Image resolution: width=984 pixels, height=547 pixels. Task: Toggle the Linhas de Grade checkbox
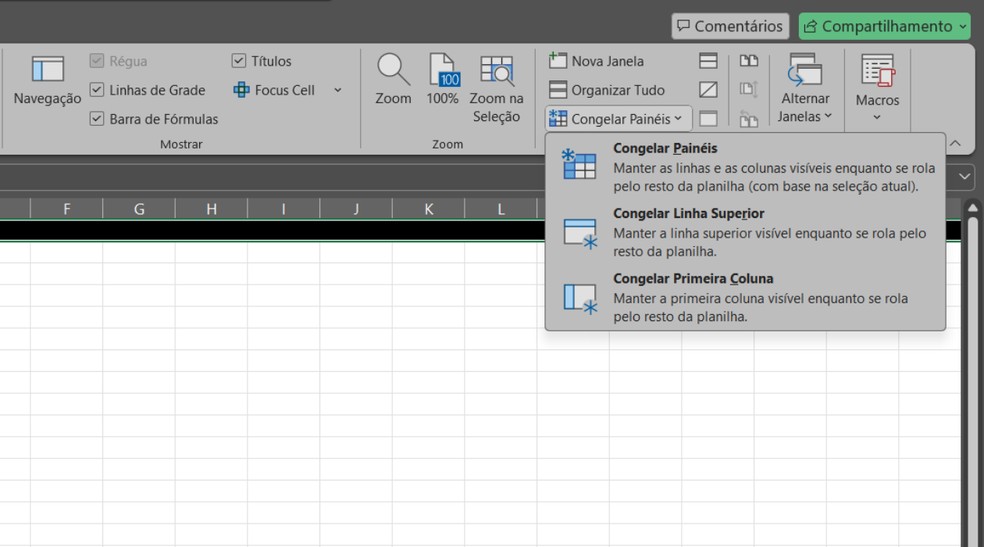pyautogui.click(x=97, y=90)
